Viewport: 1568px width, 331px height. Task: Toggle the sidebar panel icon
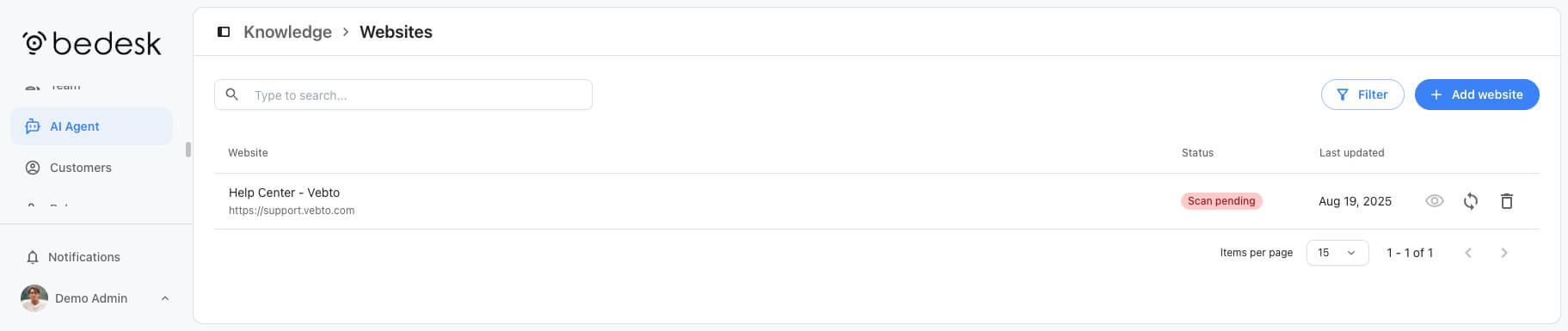point(224,32)
